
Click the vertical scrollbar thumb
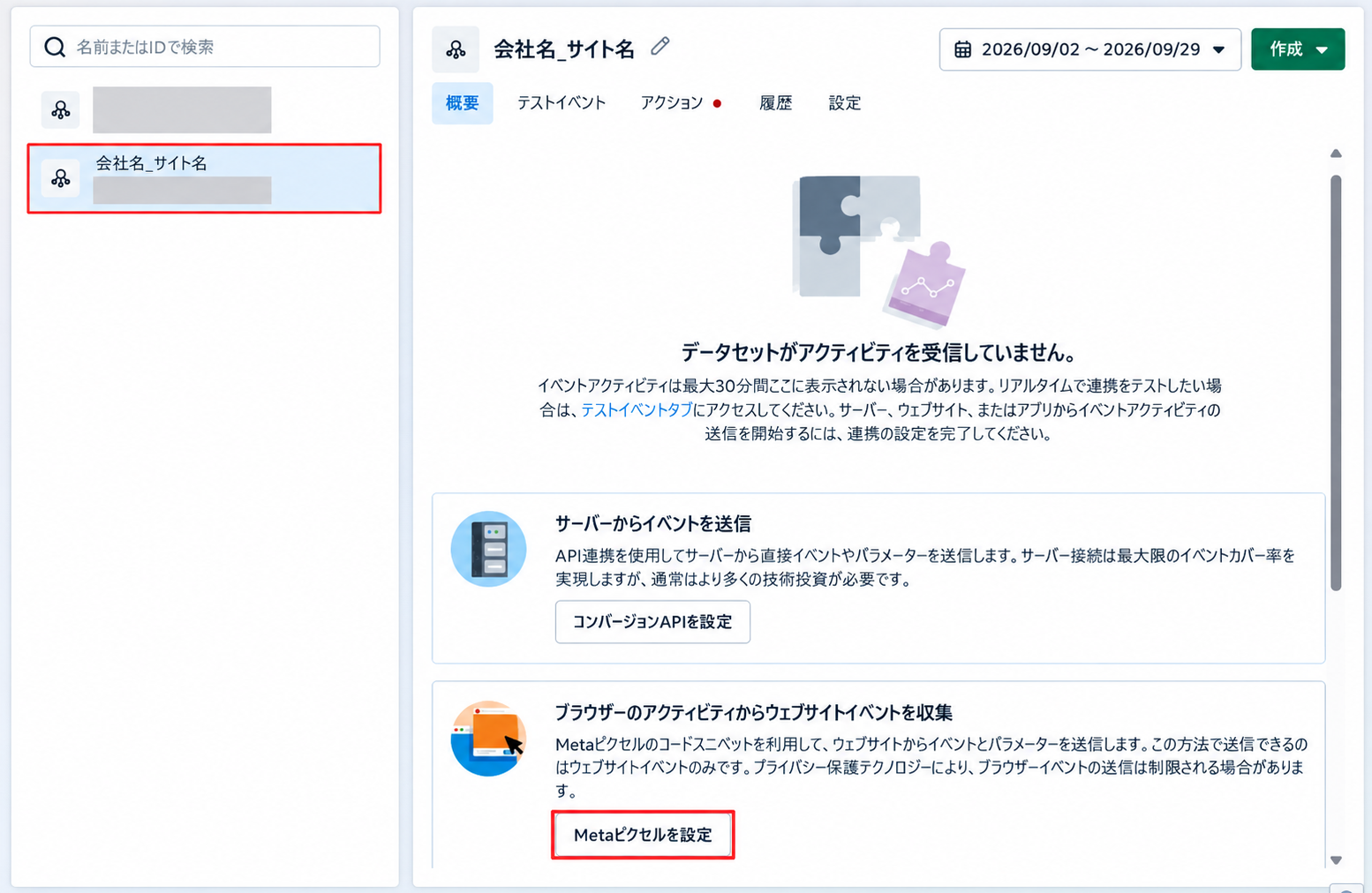[1336, 382]
